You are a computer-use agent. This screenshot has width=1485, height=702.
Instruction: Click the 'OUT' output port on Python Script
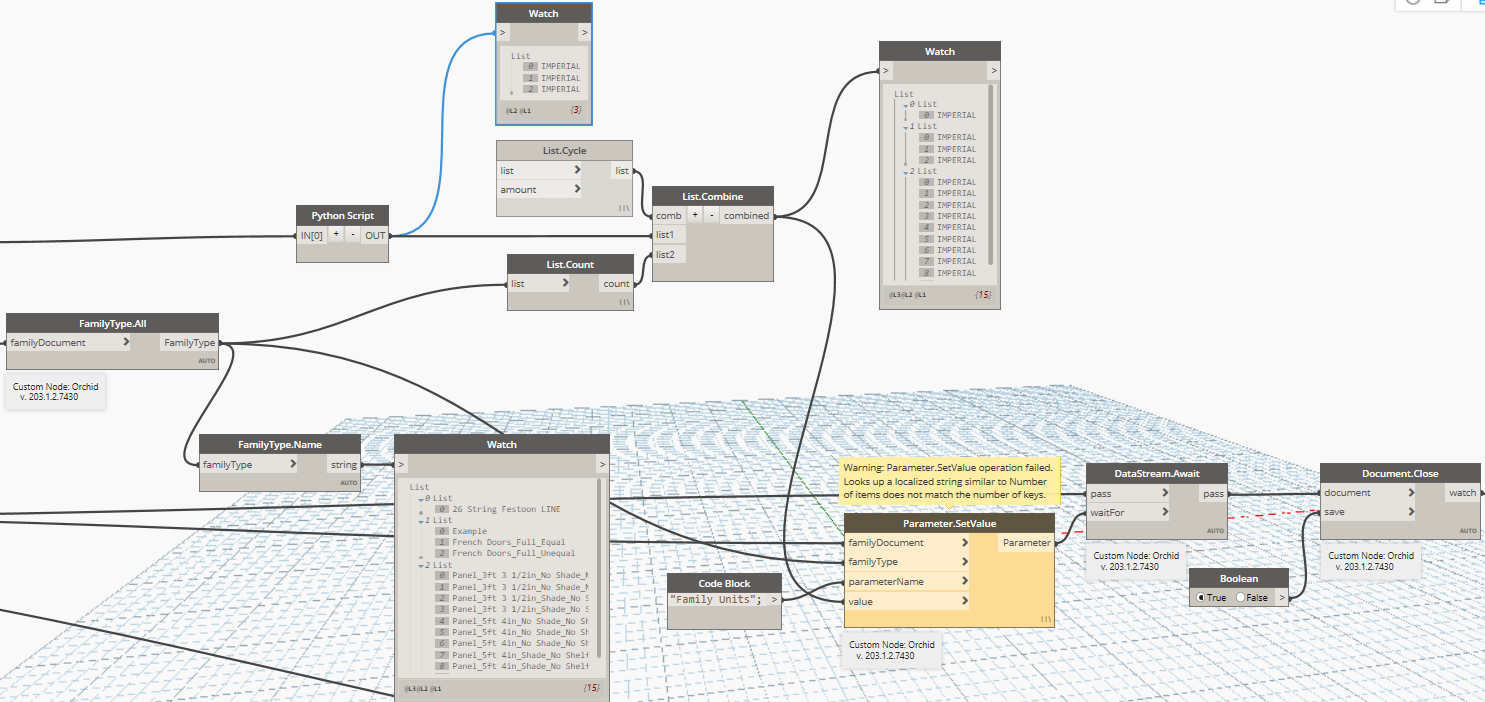[x=375, y=235]
